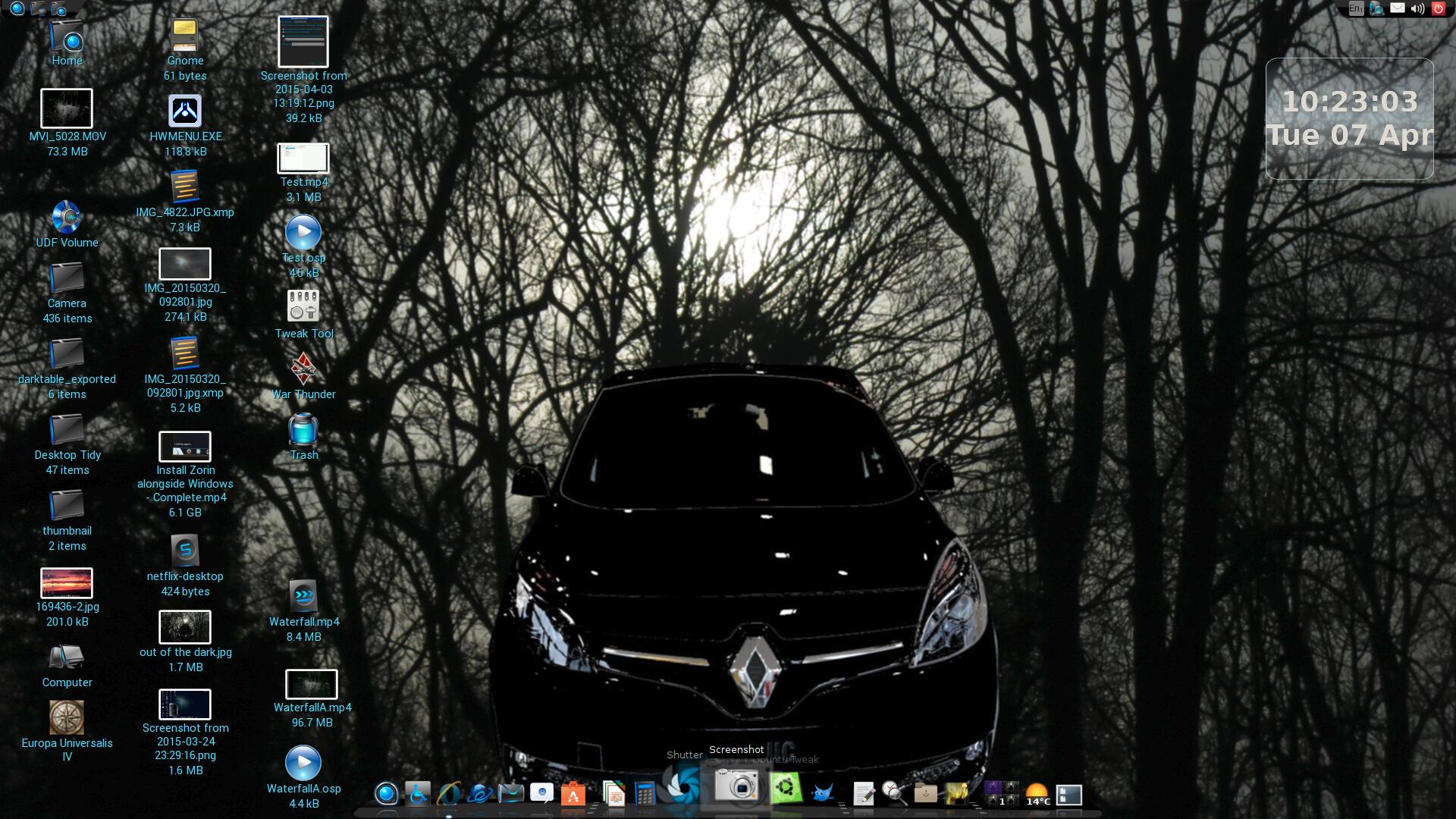Open the sound volume indicator menu
Screen dimensions: 1456x819
tap(1417, 9)
